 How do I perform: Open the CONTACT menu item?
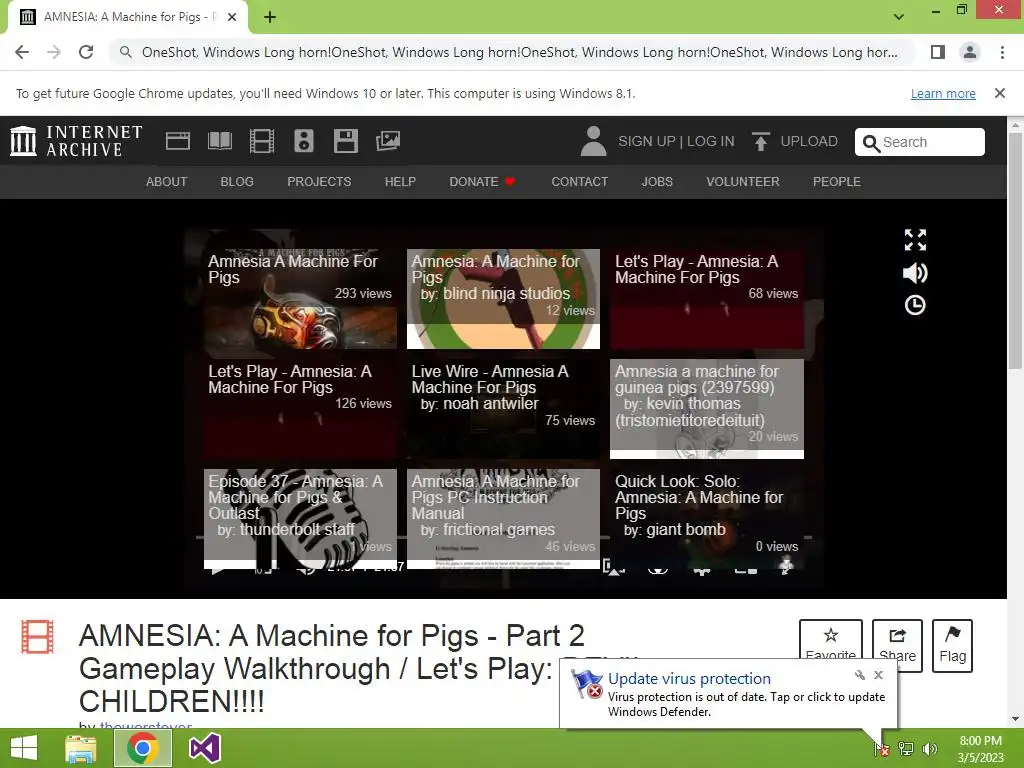[x=579, y=182]
